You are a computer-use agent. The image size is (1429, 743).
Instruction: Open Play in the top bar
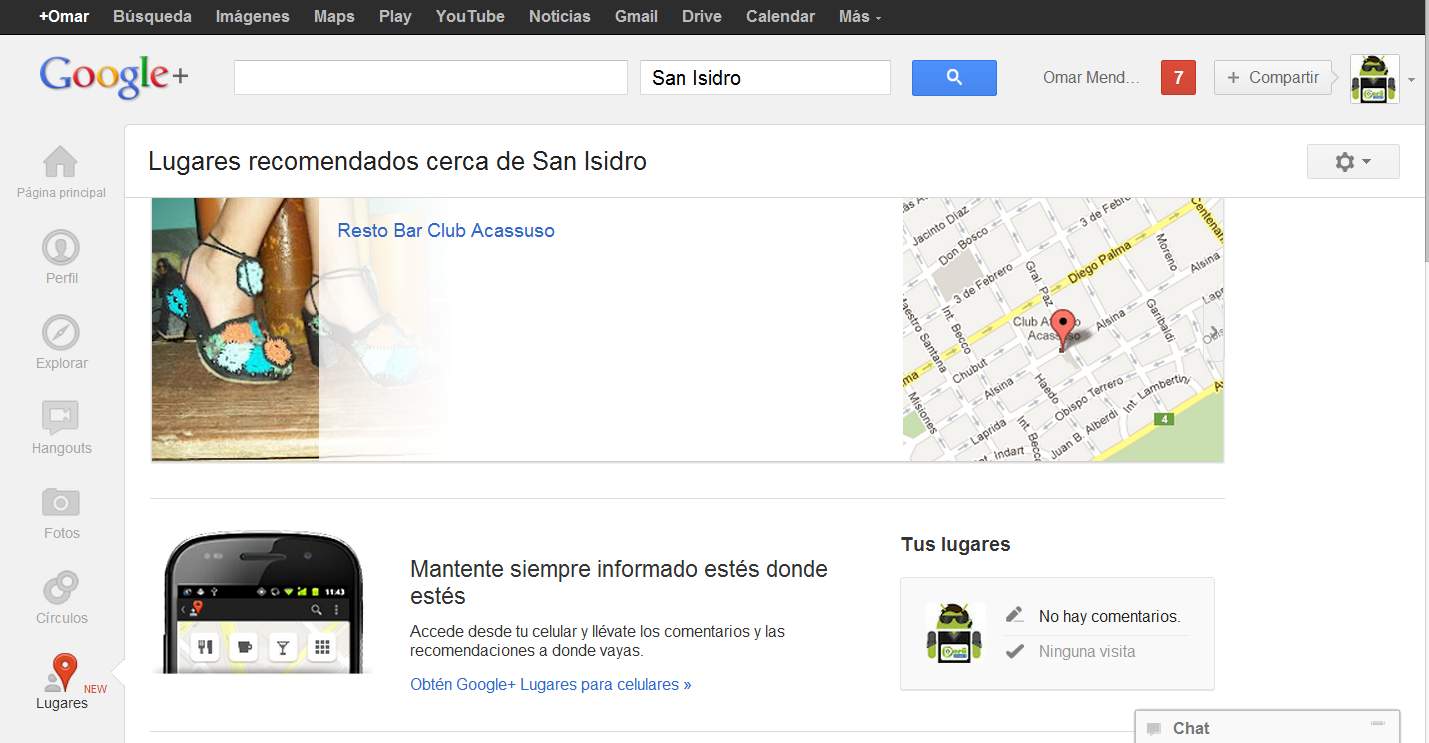pyautogui.click(x=395, y=17)
